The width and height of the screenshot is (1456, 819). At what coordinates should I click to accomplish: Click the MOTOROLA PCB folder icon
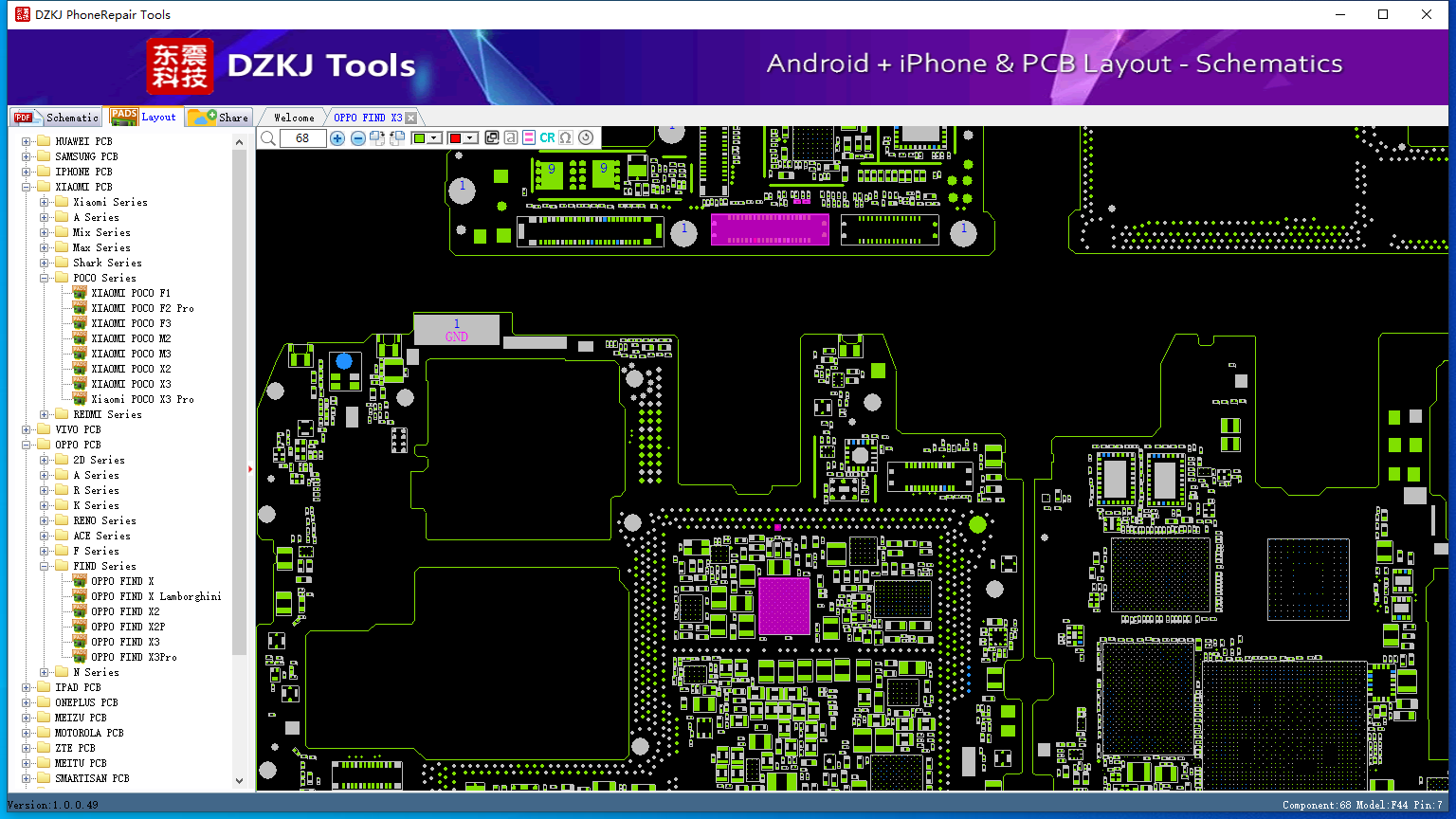(x=44, y=733)
